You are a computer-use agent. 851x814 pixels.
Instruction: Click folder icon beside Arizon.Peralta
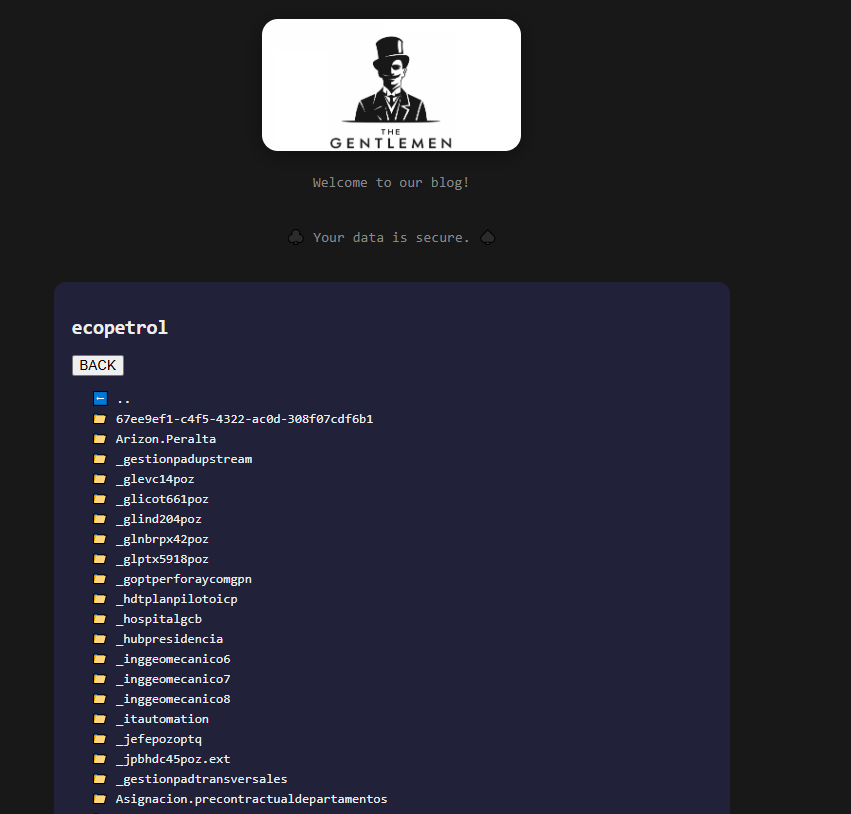(100, 439)
